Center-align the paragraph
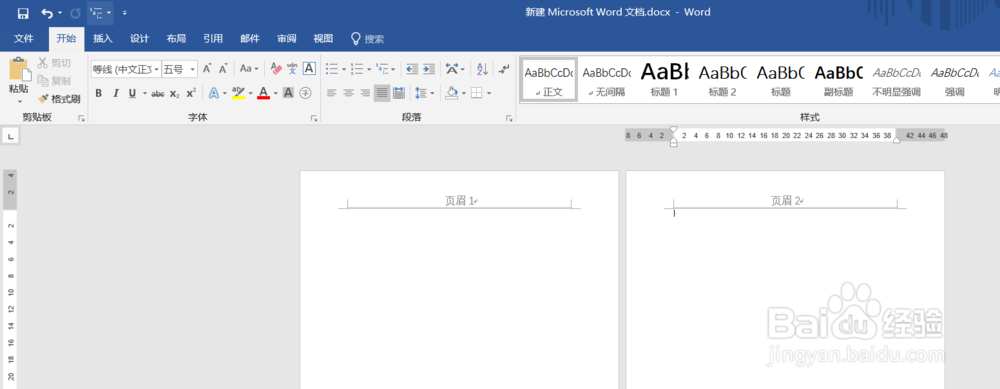Screen dimensions: 1000x389 (348, 93)
